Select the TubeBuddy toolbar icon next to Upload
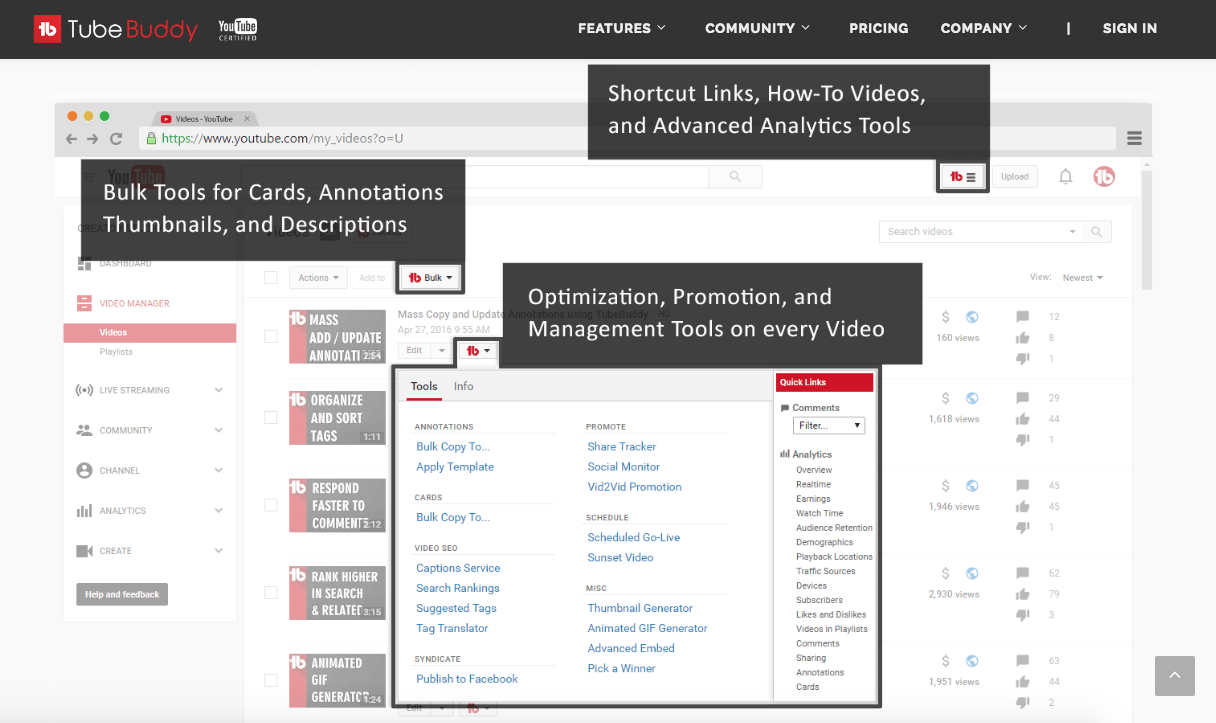 point(961,176)
